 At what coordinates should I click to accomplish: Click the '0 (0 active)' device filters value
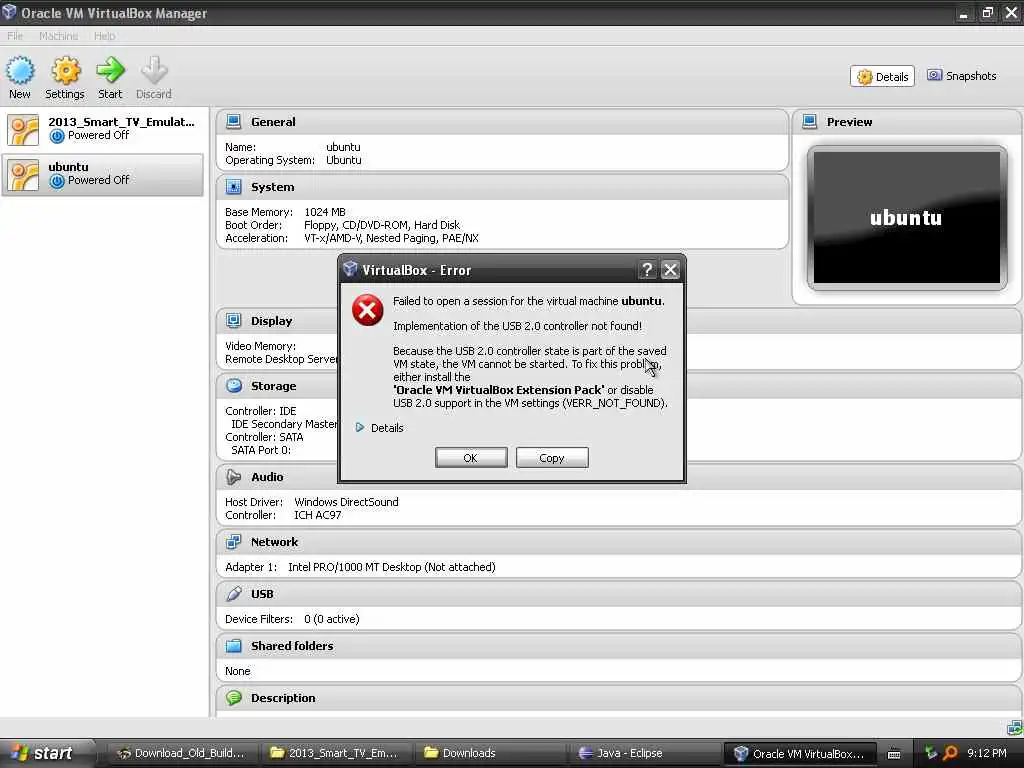pyautogui.click(x=332, y=619)
